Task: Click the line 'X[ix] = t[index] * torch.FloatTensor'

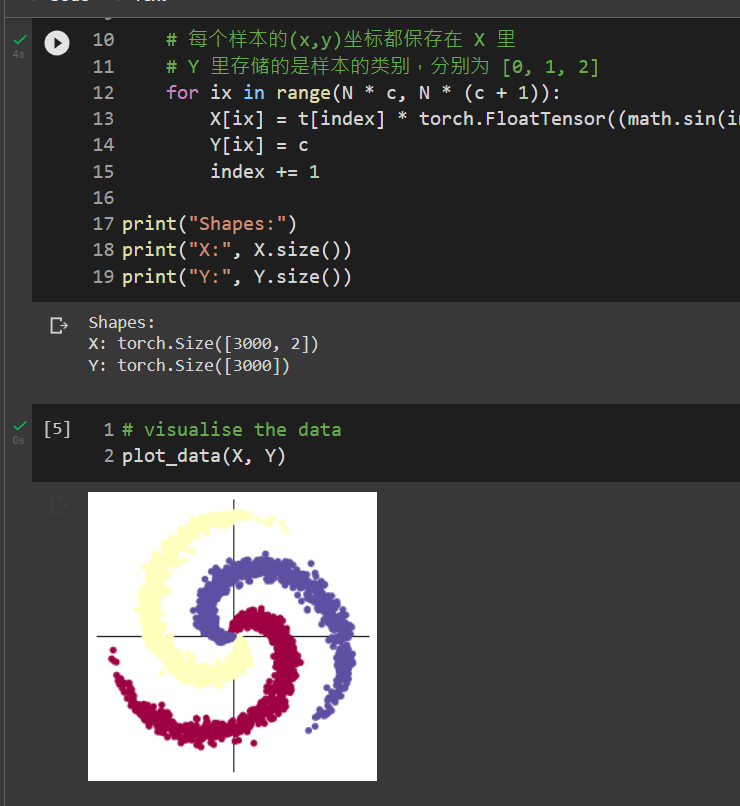Action: pos(475,119)
